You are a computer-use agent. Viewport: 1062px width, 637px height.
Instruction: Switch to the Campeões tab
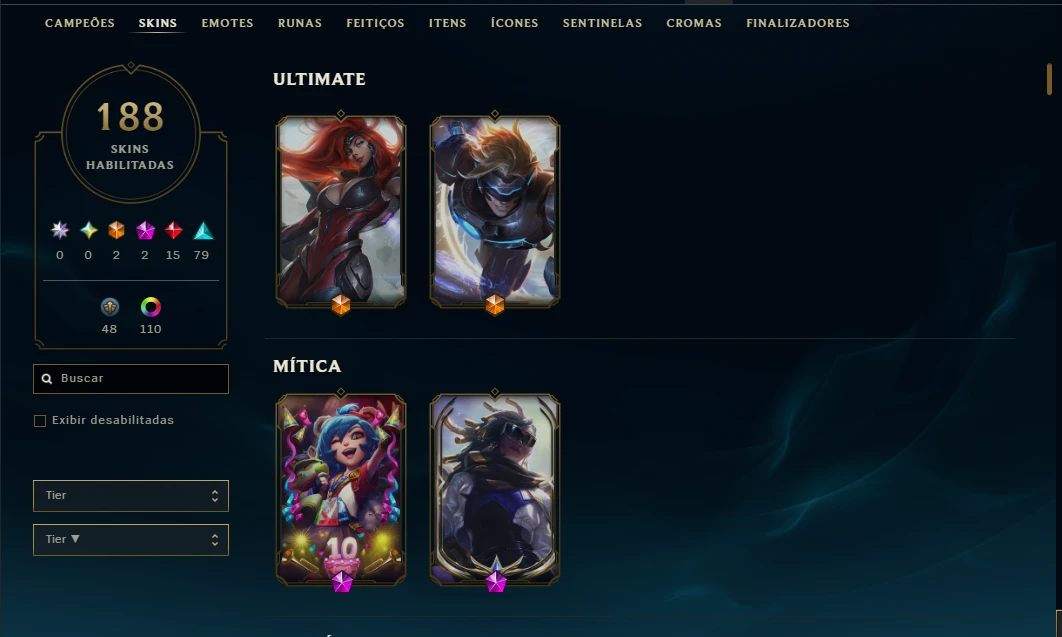coord(80,23)
